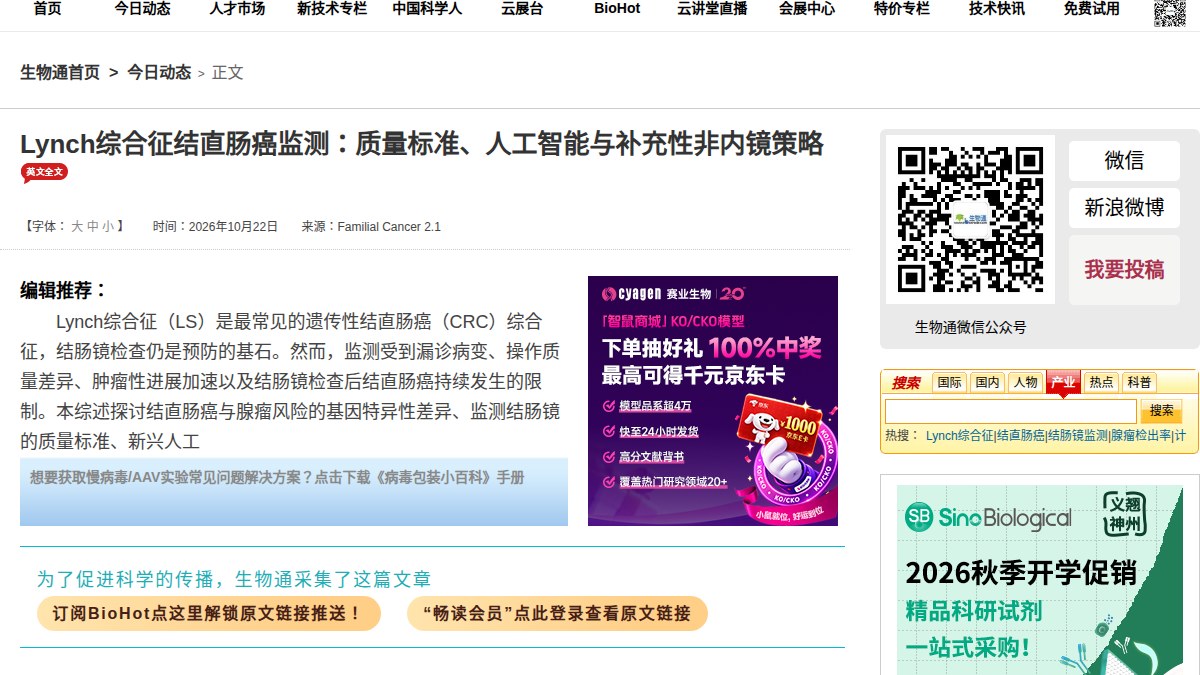Select 技术快讯 in the top menu
Screen dimensions: 1200x675
click(997, 9)
